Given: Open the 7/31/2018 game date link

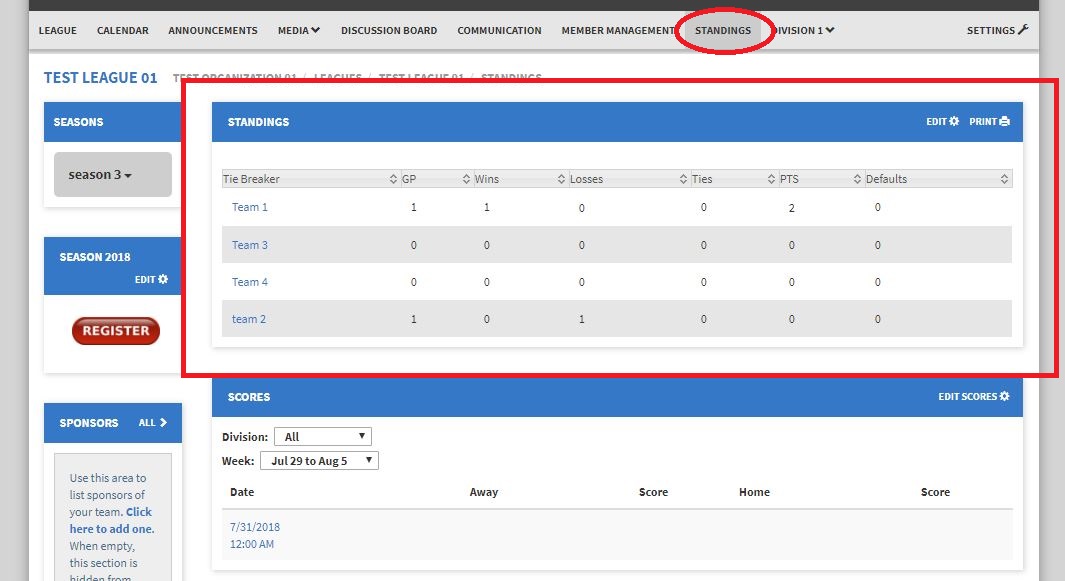Looking at the screenshot, I should tap(254, 527).
